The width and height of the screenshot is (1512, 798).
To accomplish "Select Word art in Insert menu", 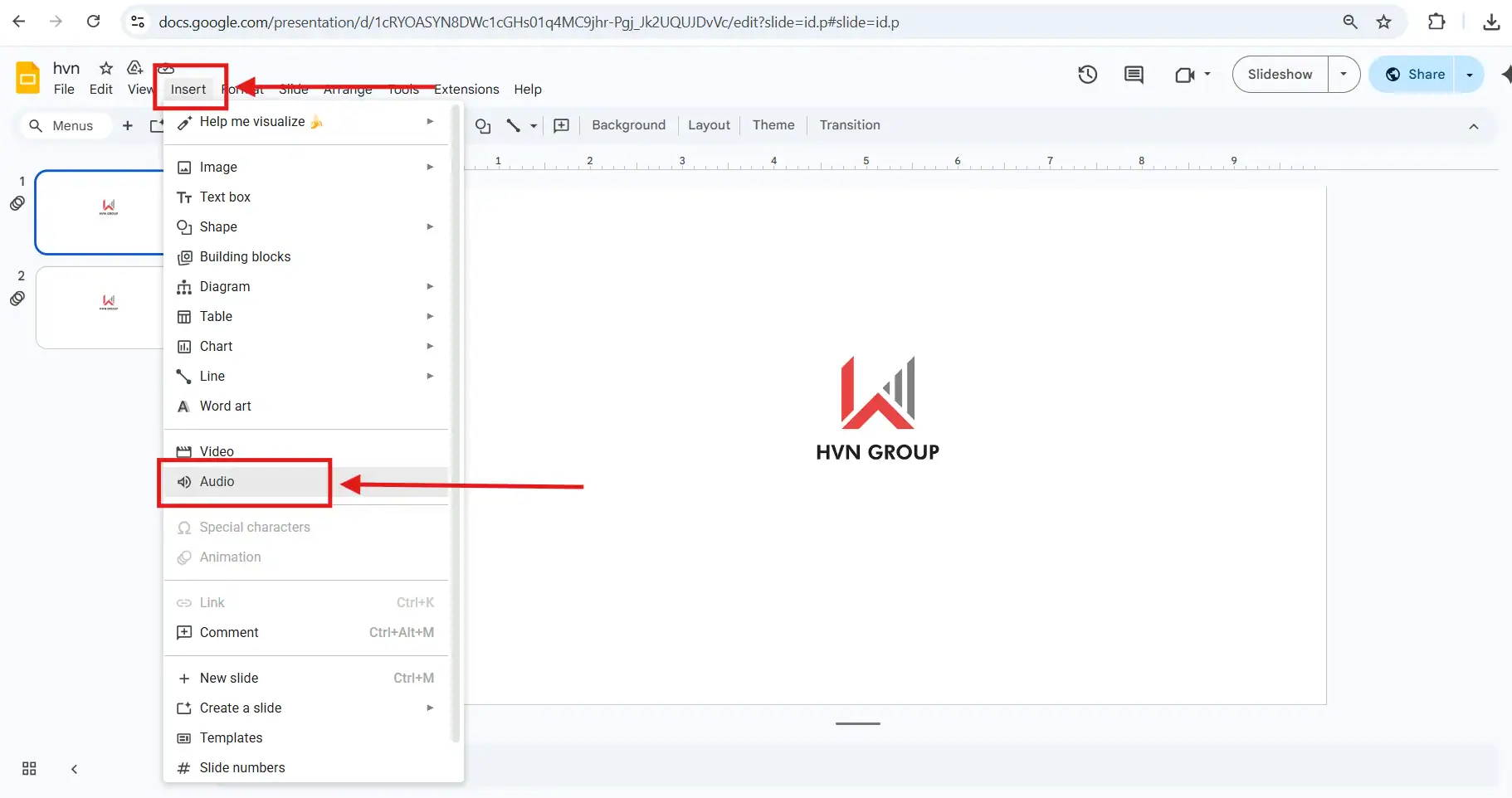I will (306, 406).
